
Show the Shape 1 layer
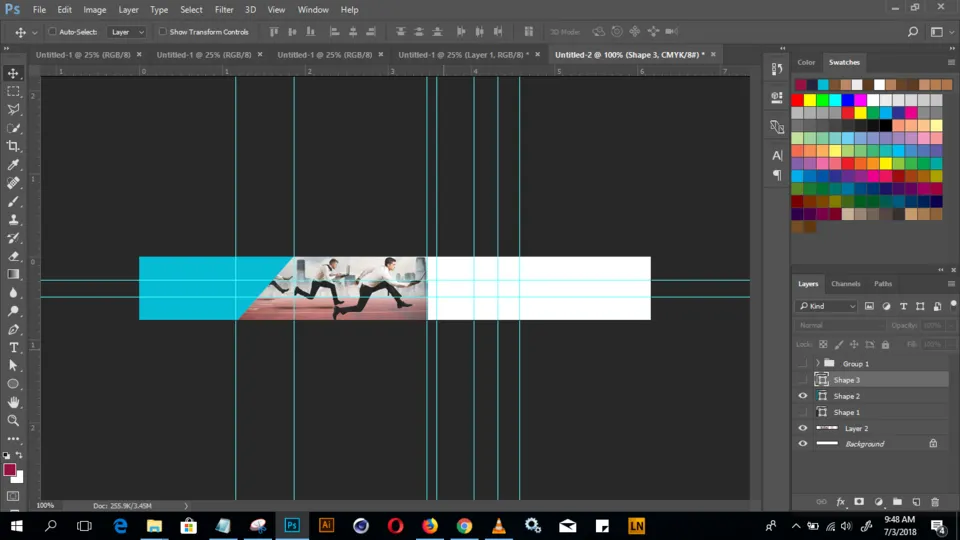pyautogui.click(x=803, y=412)
